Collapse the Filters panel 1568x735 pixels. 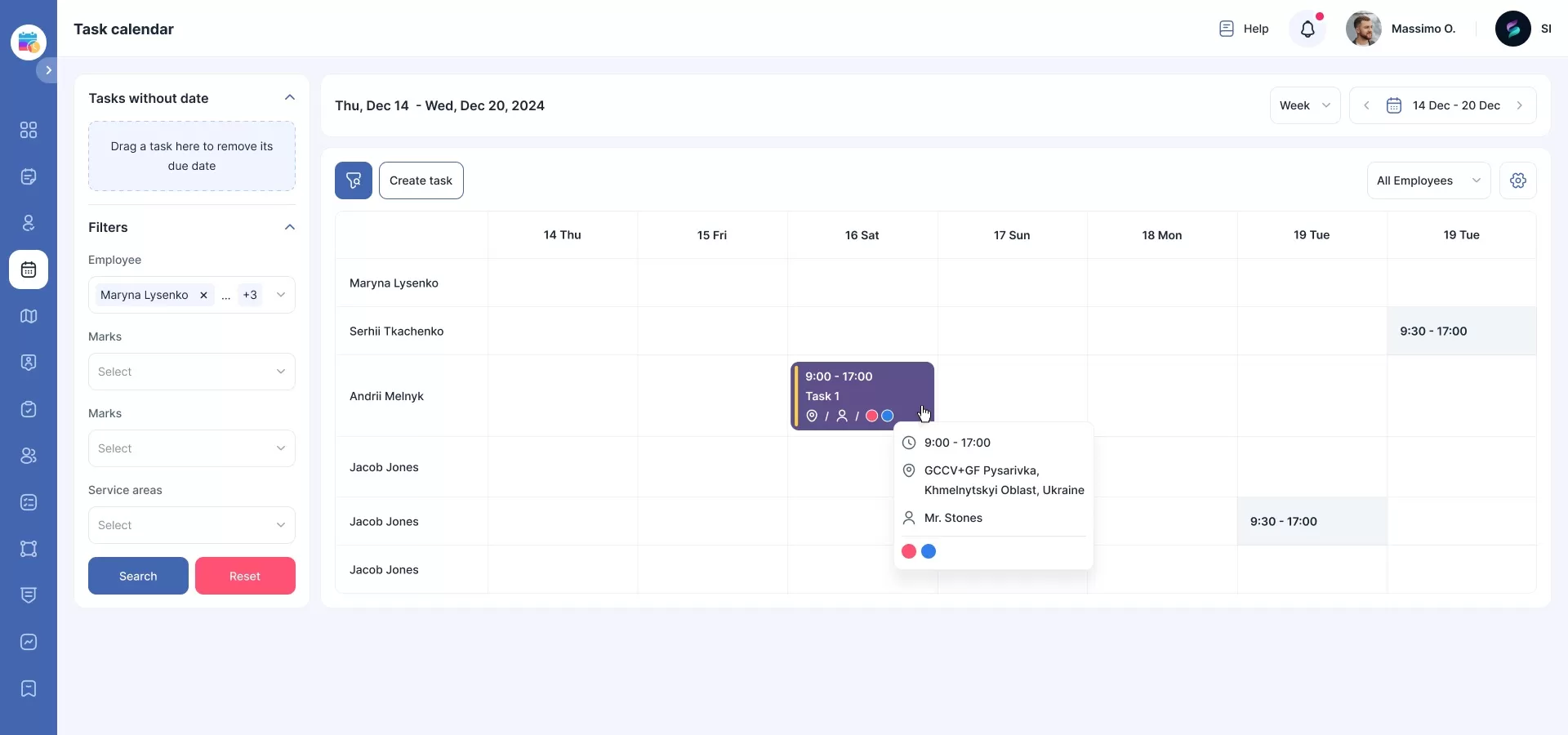click(290, 227)
